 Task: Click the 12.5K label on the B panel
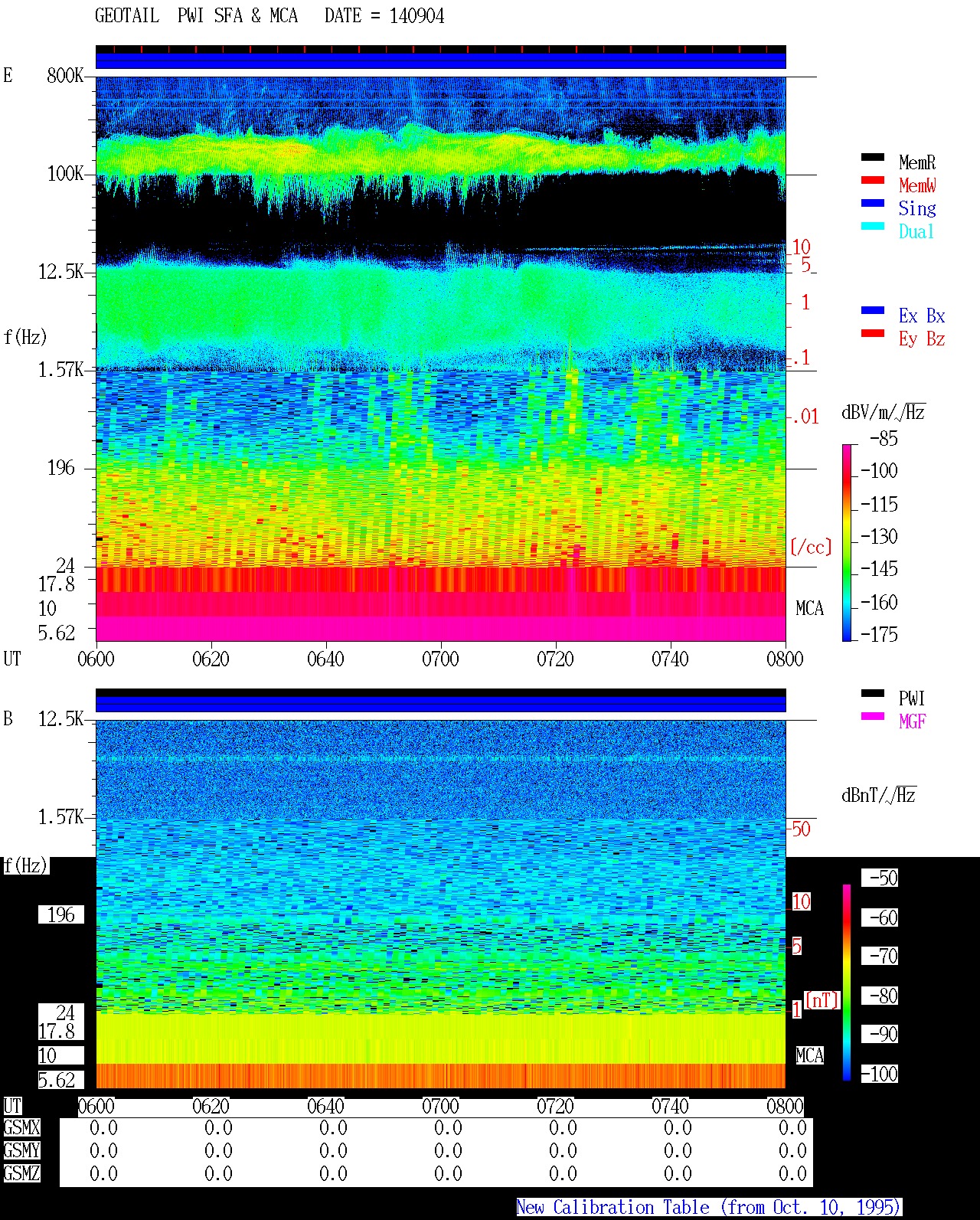pyautogui.click(x=61, y=718)
